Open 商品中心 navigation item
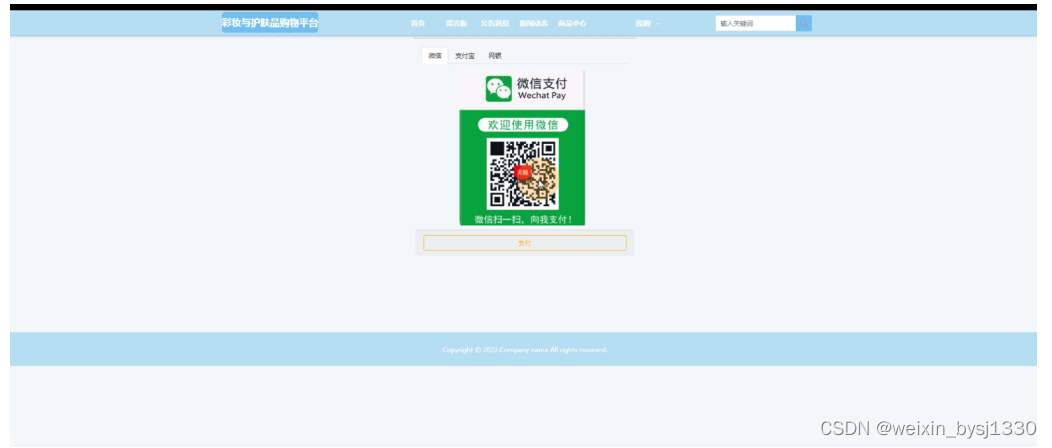This screenshot has width=1052, height=448. click(x=572, y=23)
